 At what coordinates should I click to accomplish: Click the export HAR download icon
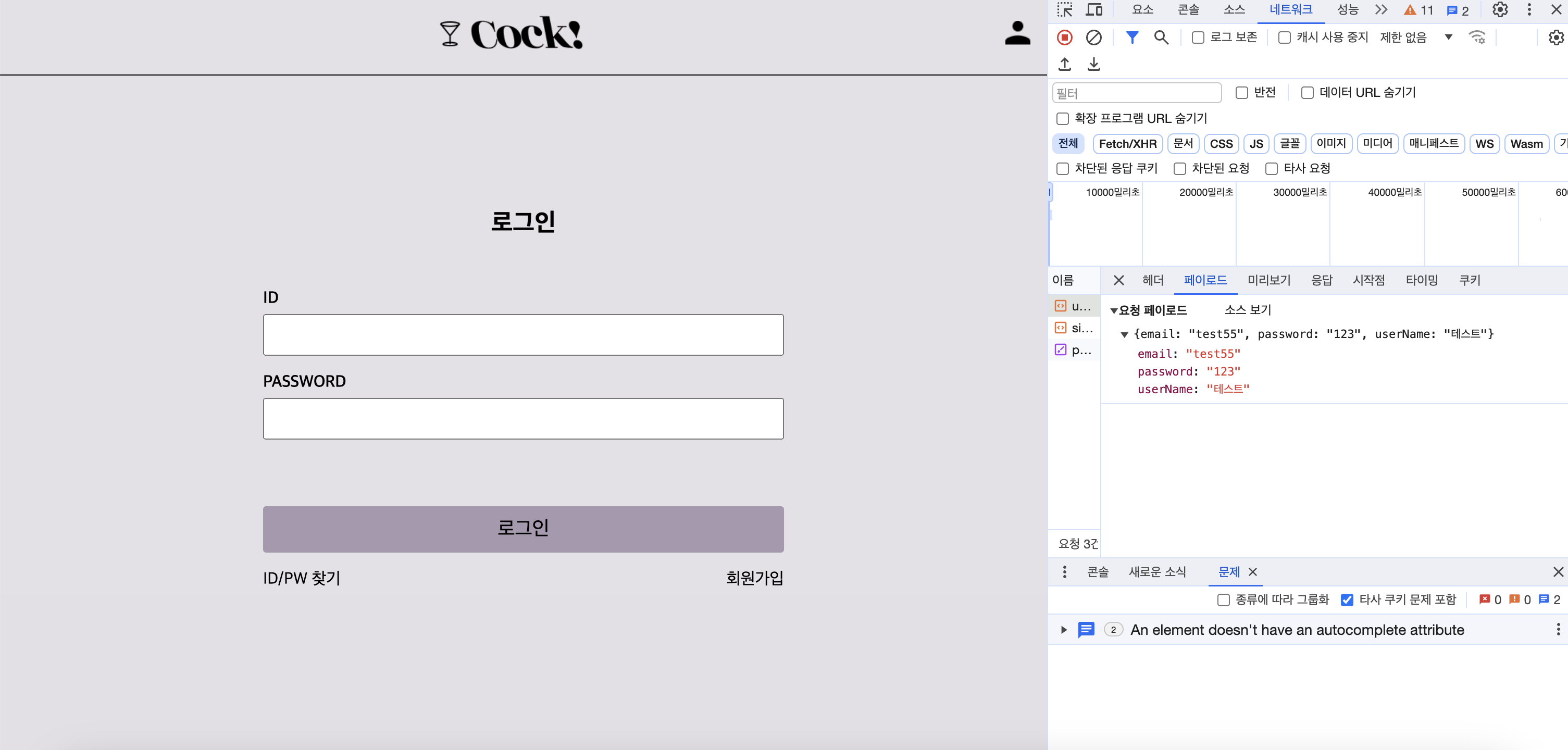click(x=1094, y=64)
